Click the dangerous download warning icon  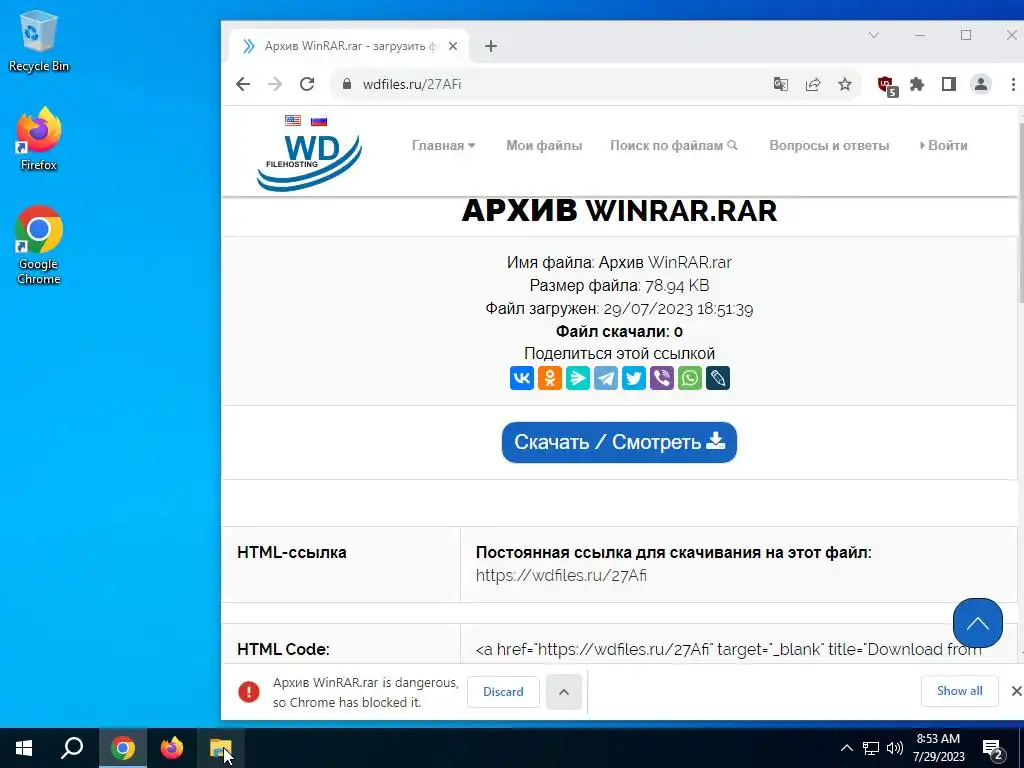point(249,692)
